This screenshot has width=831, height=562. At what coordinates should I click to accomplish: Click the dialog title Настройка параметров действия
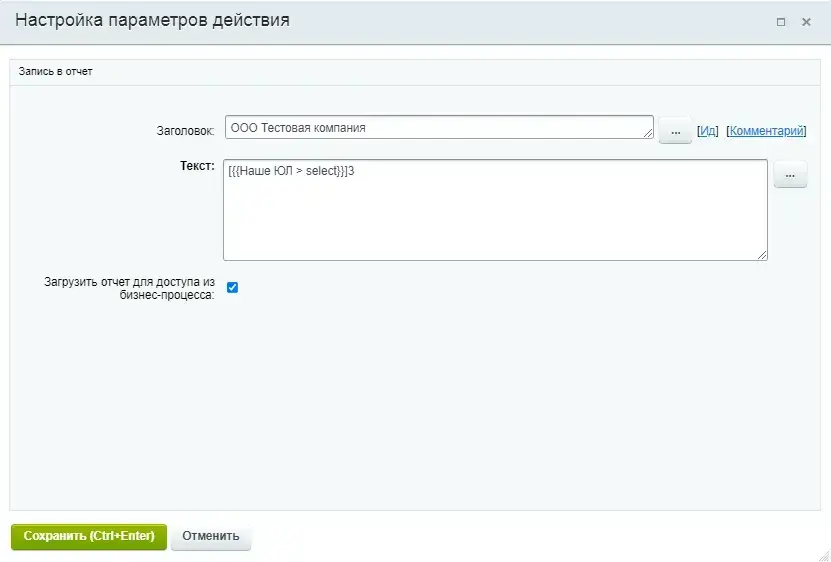pyautogui.click(x=153, y=20)
